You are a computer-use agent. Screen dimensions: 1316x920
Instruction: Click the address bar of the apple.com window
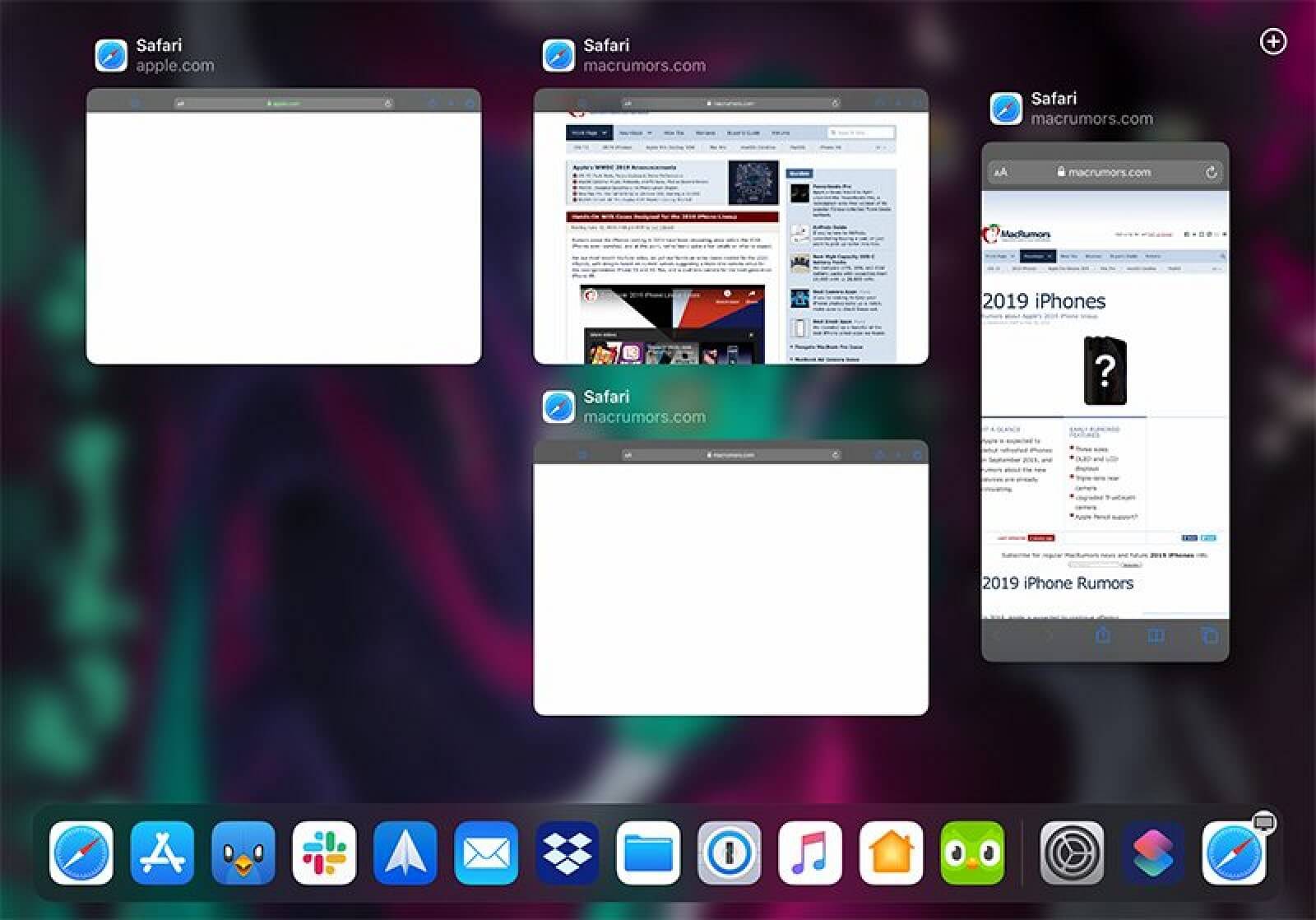[284, 104]
